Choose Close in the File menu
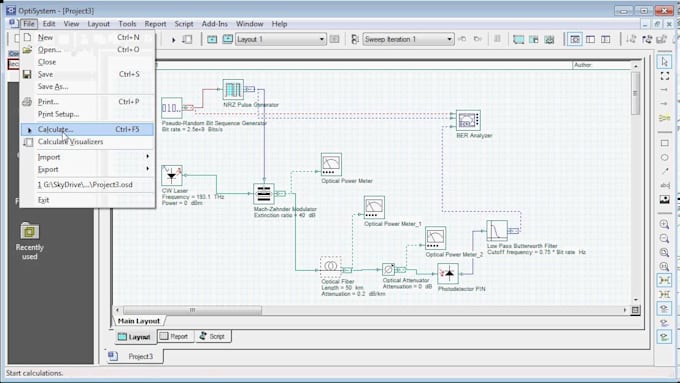This screenshot has height=383, width=680. (x=87, y=62)
